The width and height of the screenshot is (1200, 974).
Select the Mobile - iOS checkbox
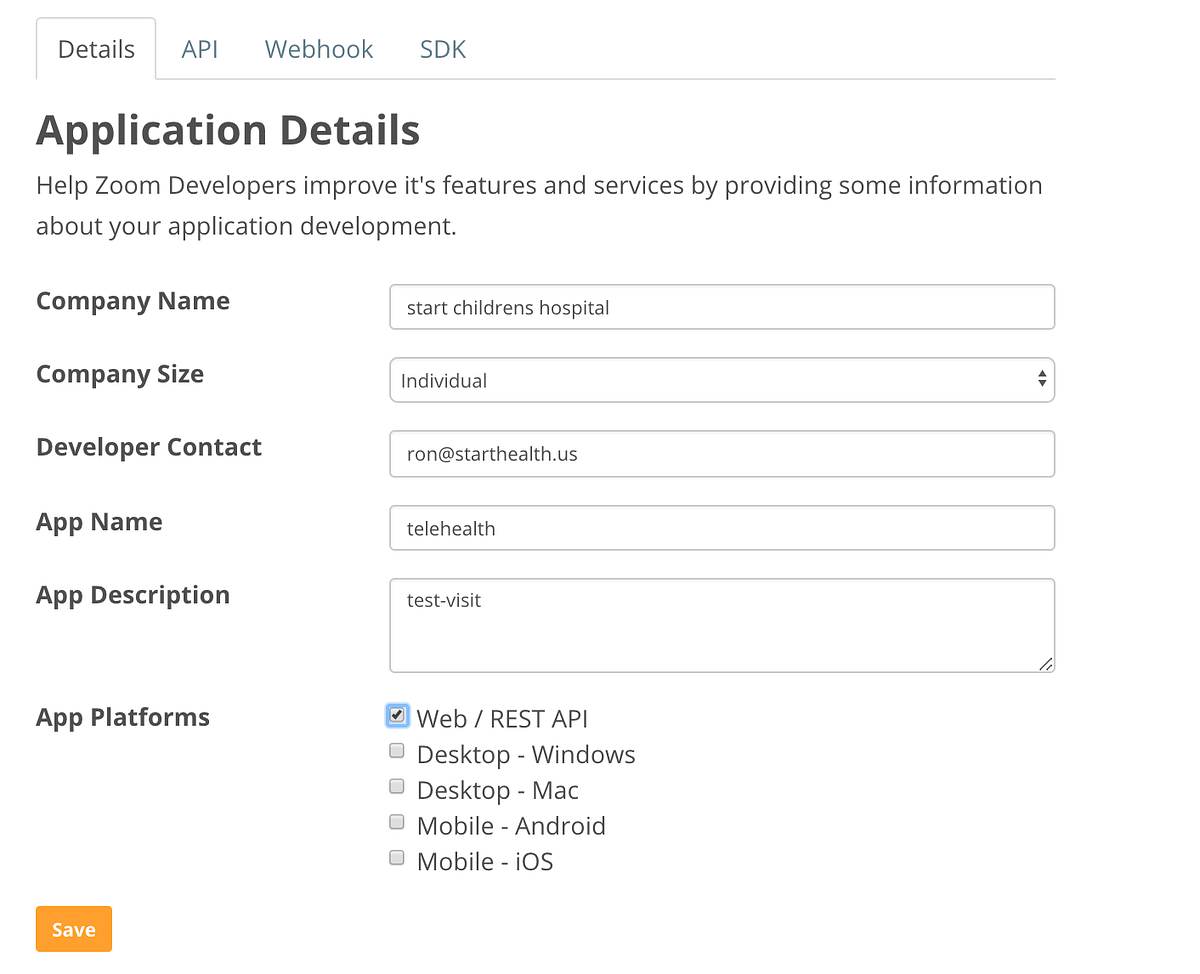pyautogui.click(x=397, y=857)
